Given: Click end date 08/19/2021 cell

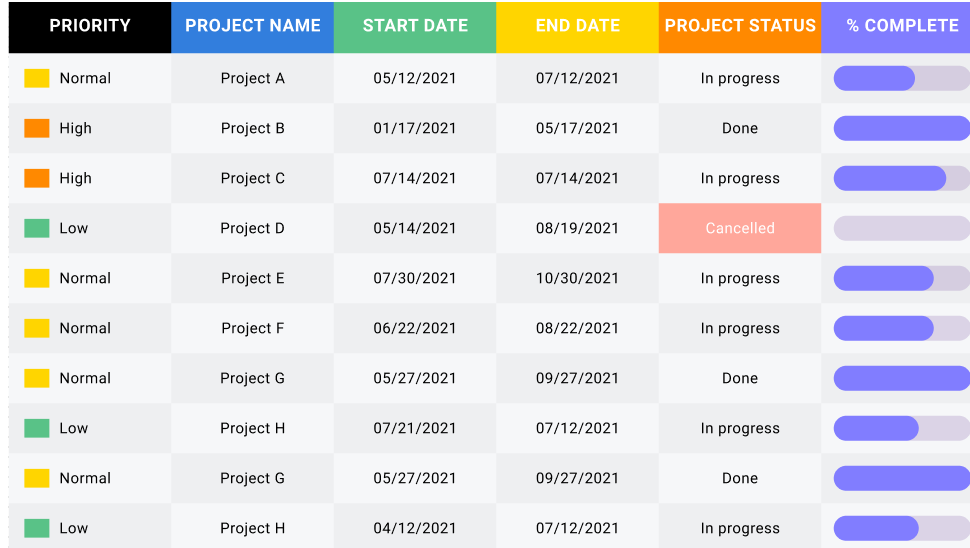Looking at the screenshot, I should pos(577,228).
